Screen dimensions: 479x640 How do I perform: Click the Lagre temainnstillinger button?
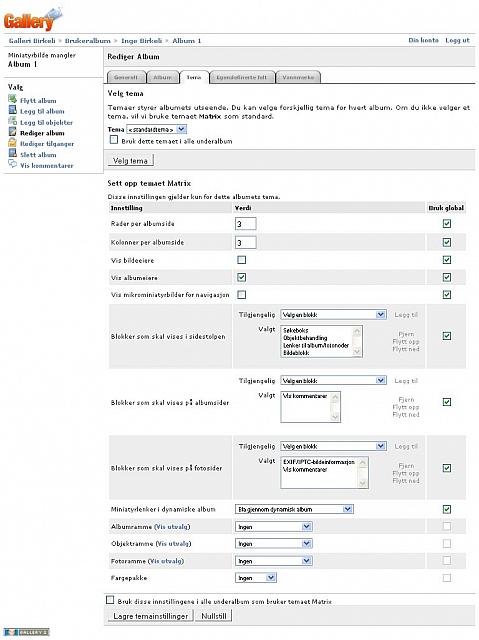pos(151,616)
